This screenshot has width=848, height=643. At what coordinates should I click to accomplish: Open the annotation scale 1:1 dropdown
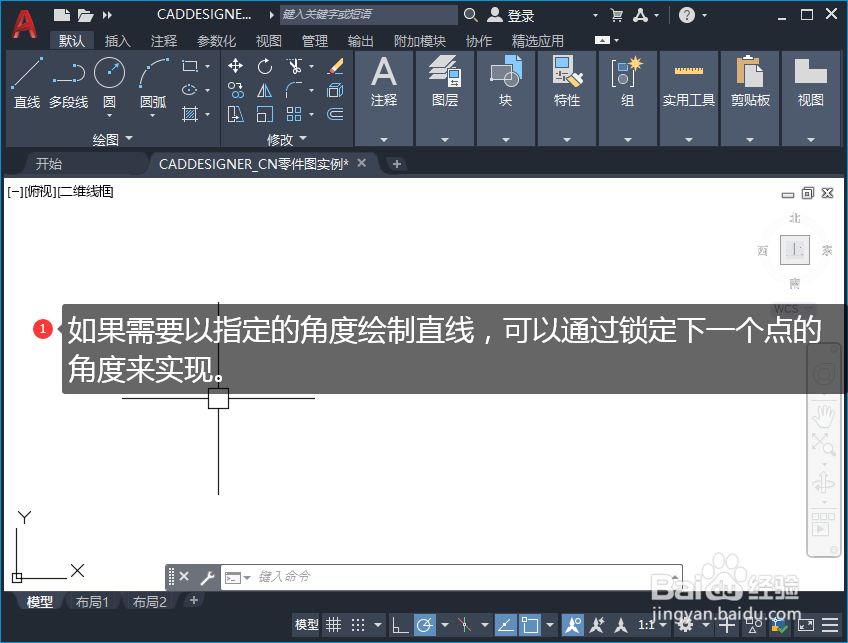(652, 625)
